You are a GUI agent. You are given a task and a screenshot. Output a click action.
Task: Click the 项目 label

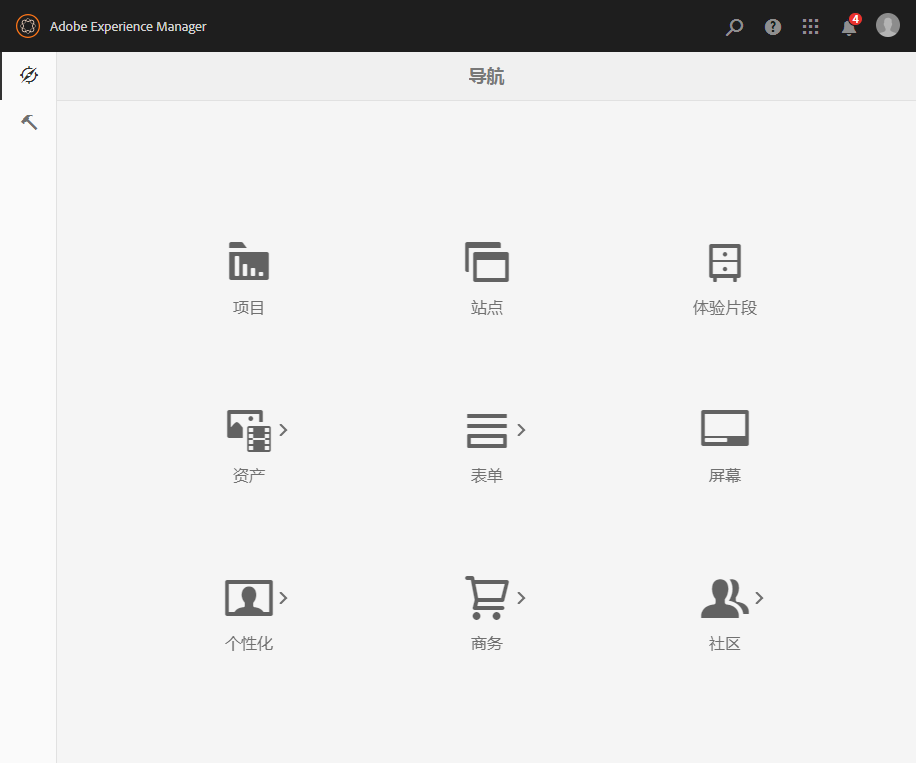249,307
